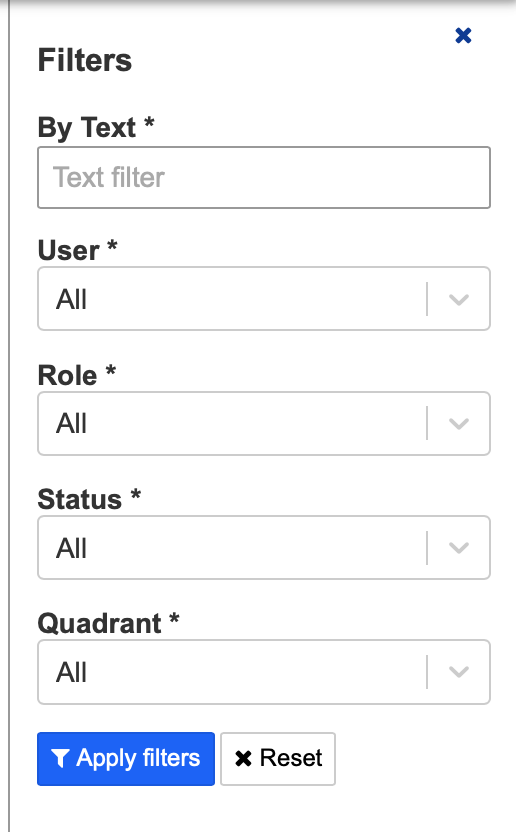
Task: Click into the Text filter input field
Action: (x=264, y=177)
